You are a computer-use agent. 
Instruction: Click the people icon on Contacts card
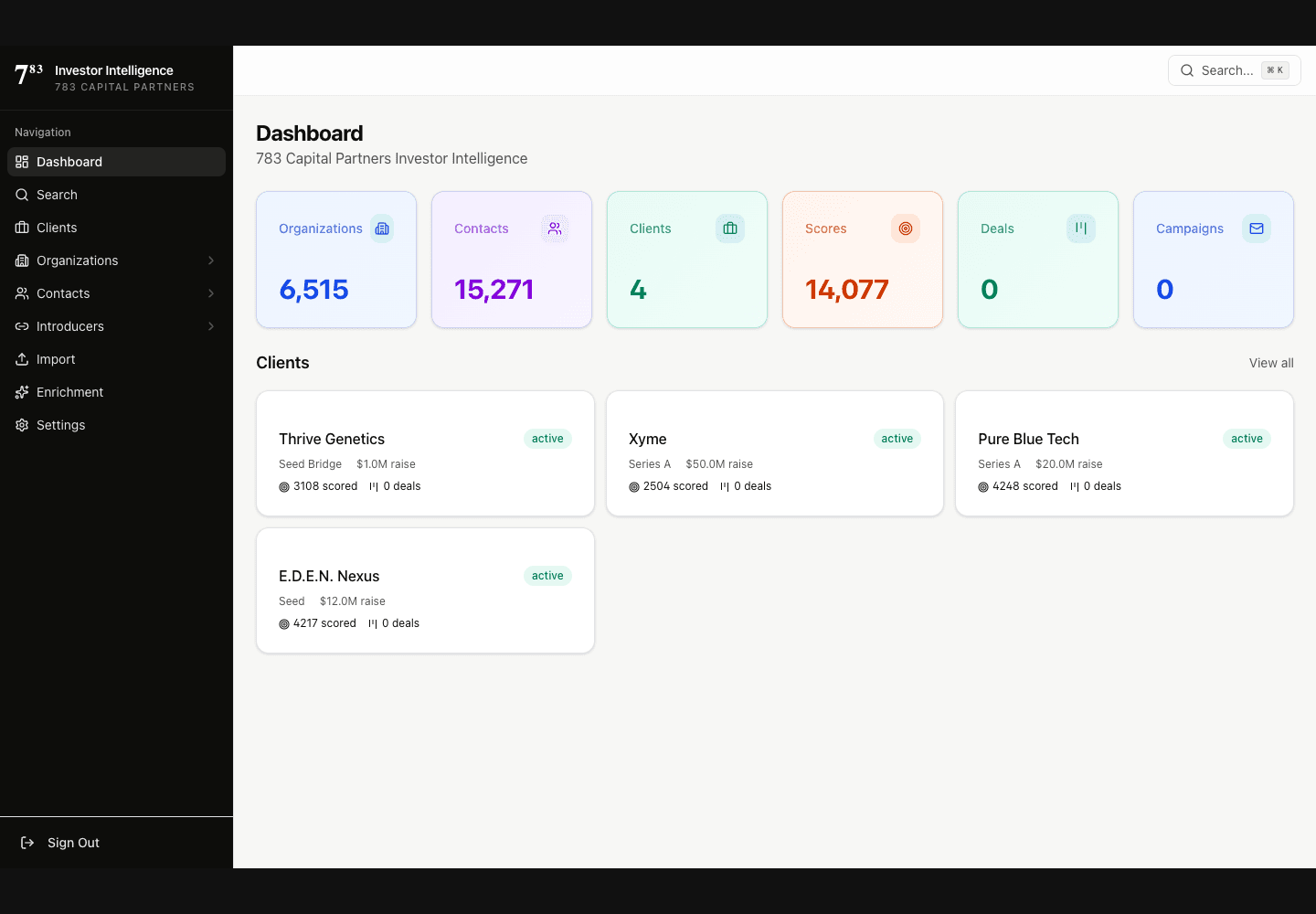click(555, 228)
